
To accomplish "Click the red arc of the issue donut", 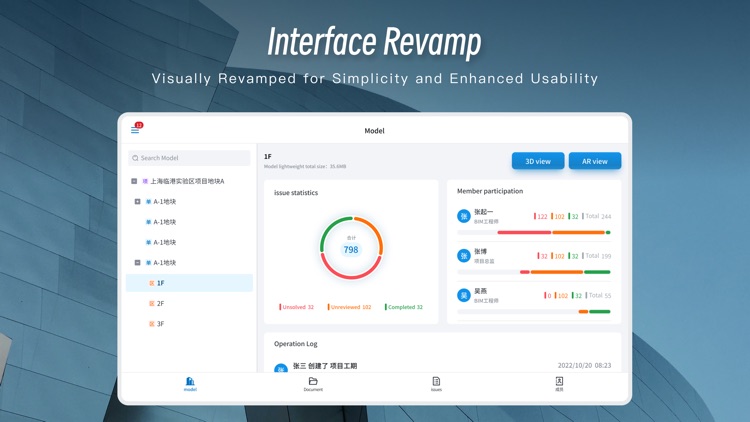I will (351, 276).
